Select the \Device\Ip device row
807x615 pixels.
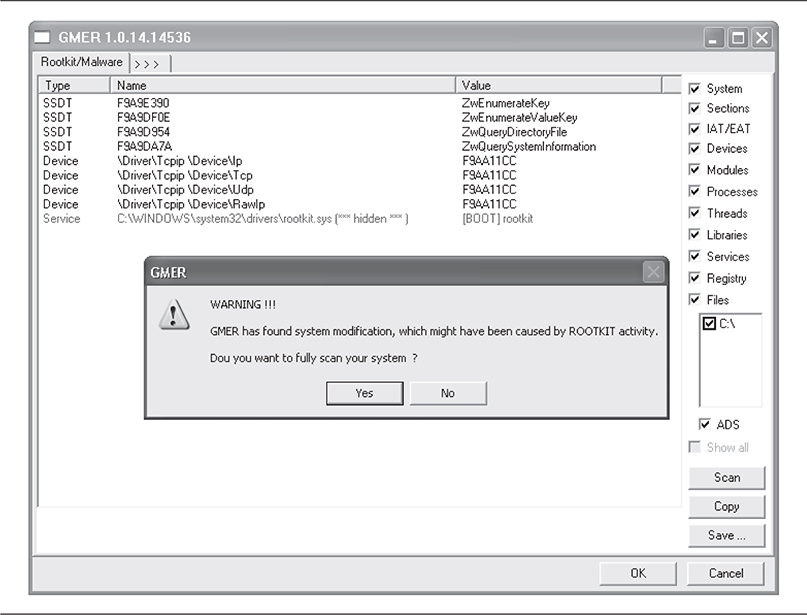(359, 161)
